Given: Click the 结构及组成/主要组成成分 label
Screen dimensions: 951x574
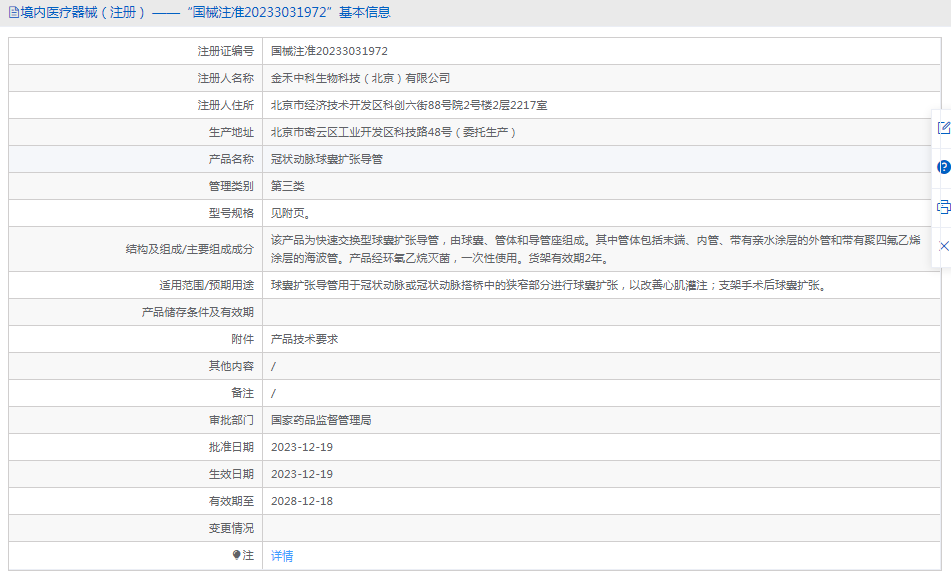Looking at the screenshot, I should click(190, 249).
